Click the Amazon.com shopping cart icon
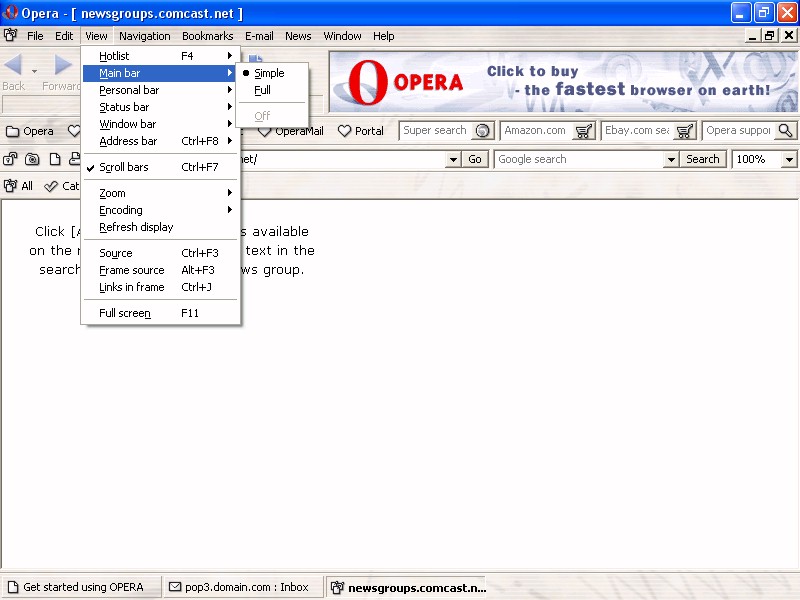Screen dimensions: 800x600 click(x=584, y=131)
